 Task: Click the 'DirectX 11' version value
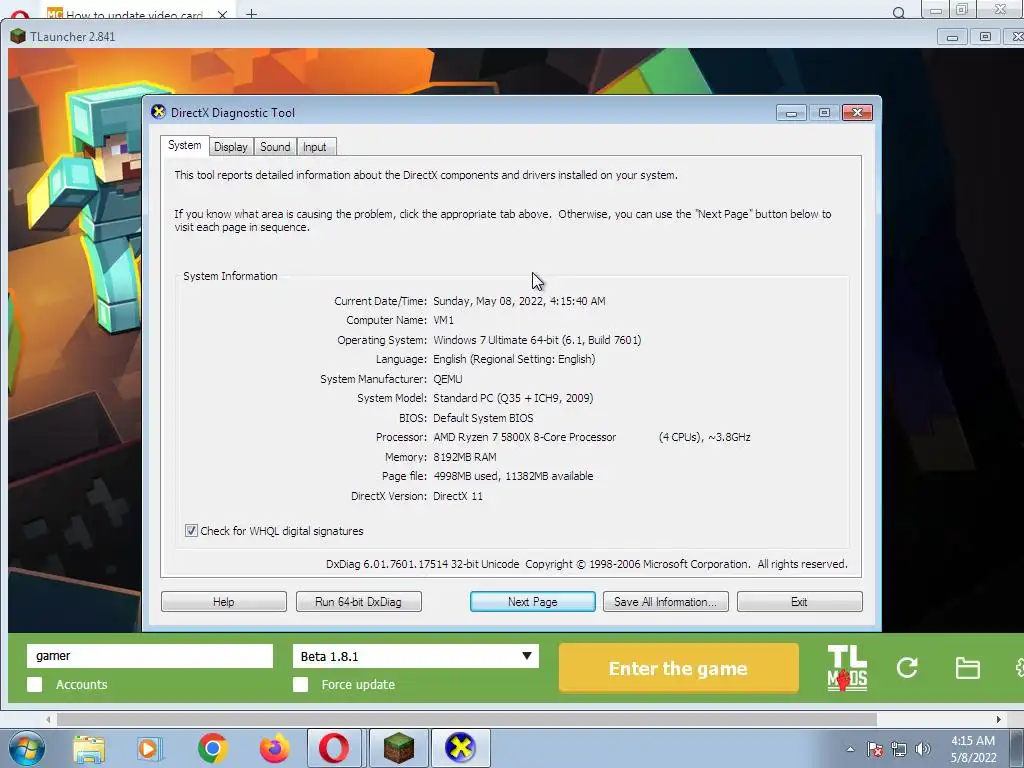(x=458, y=496)
